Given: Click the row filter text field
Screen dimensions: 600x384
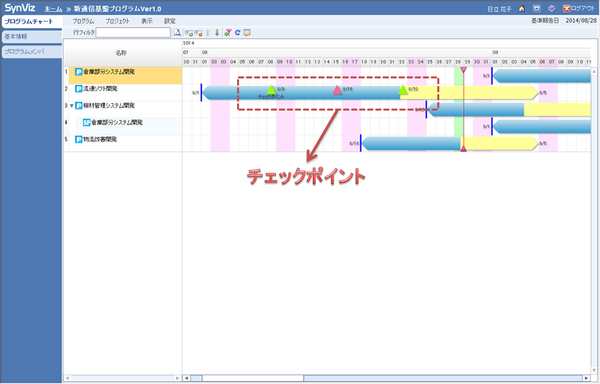Looking at the screenshot, I should click(x=133, y=33).
